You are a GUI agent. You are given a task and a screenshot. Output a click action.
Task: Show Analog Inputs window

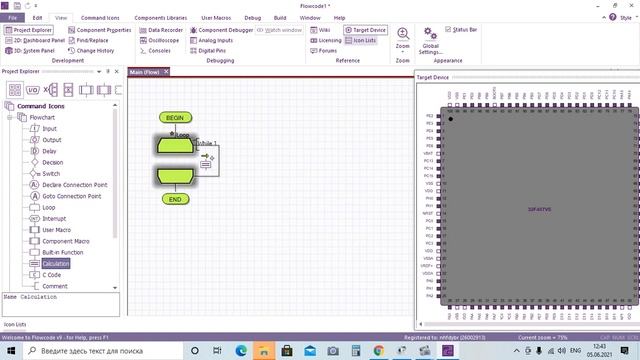[x=211, y=40]
